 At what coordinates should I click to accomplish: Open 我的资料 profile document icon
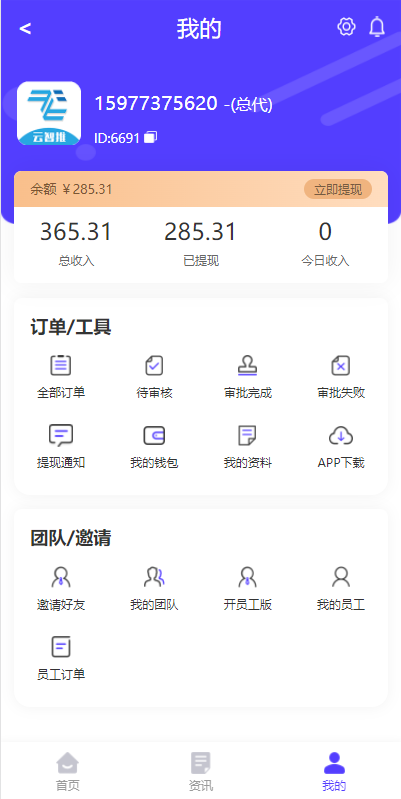pos(247,436)
